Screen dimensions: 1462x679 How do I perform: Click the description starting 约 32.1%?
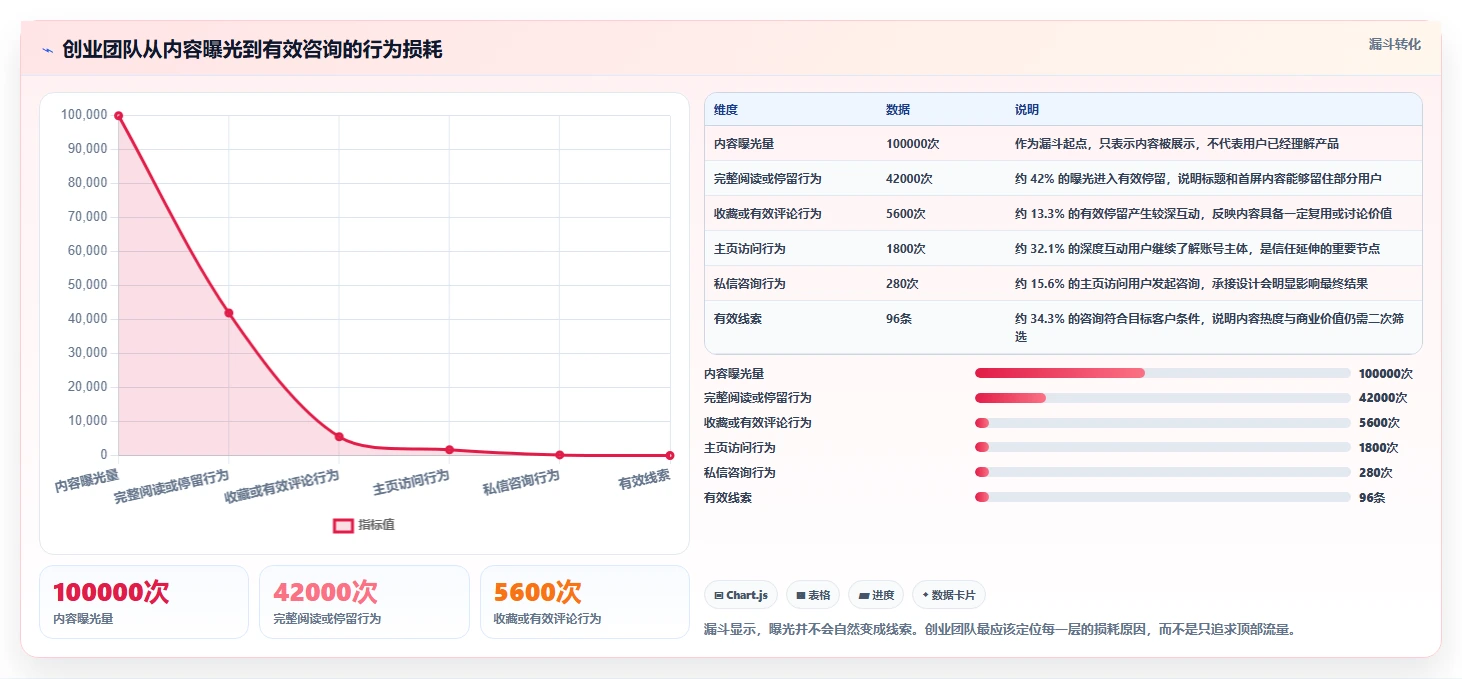click(1197, 249)
